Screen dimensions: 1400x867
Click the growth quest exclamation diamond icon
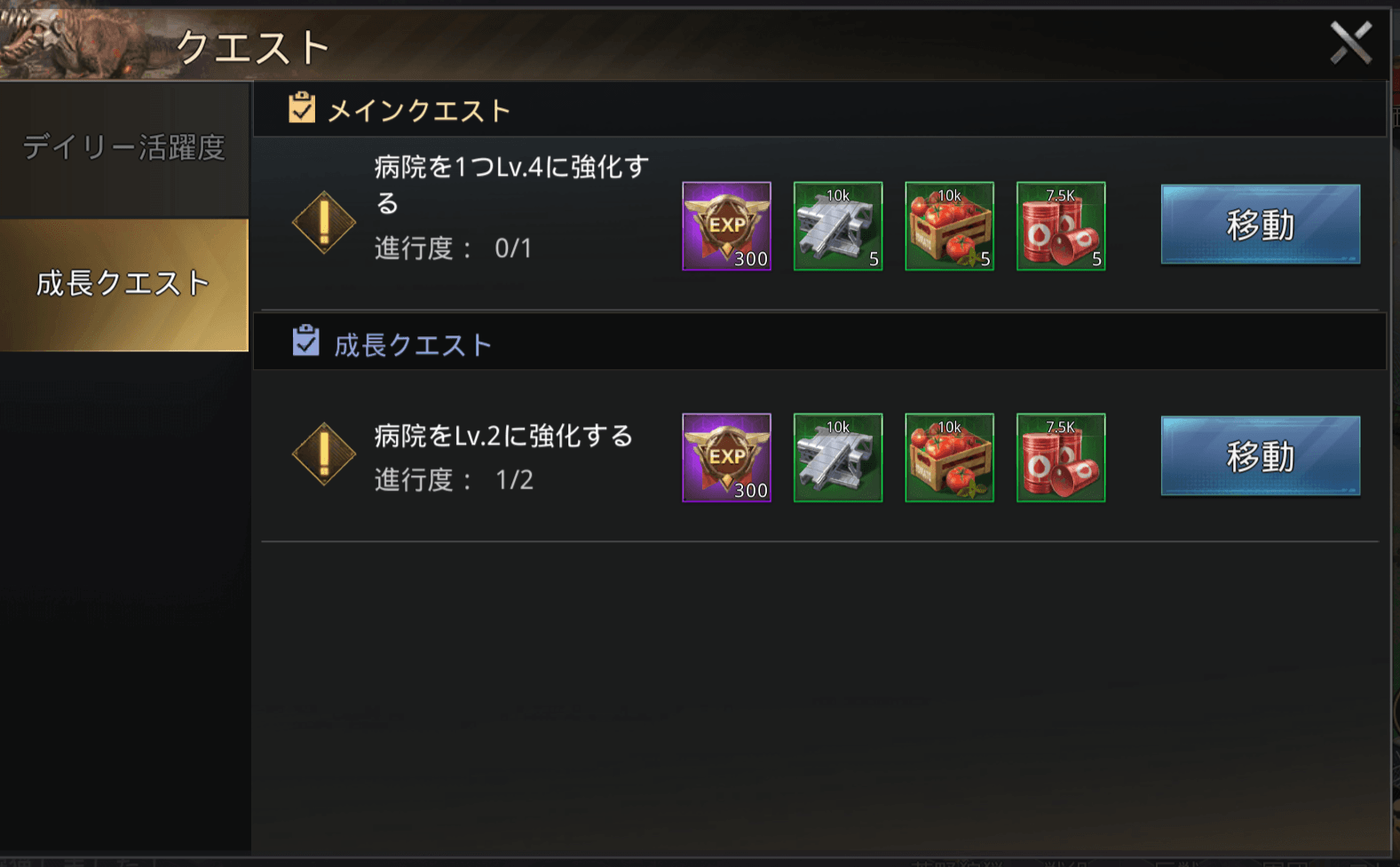[324, 454]
